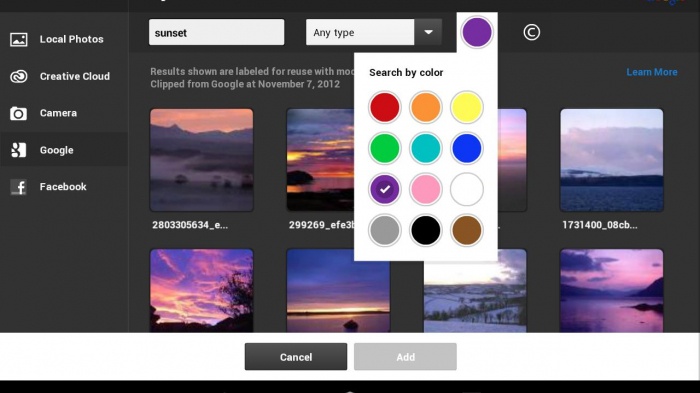Click the copyright license icon

[531, 32]
